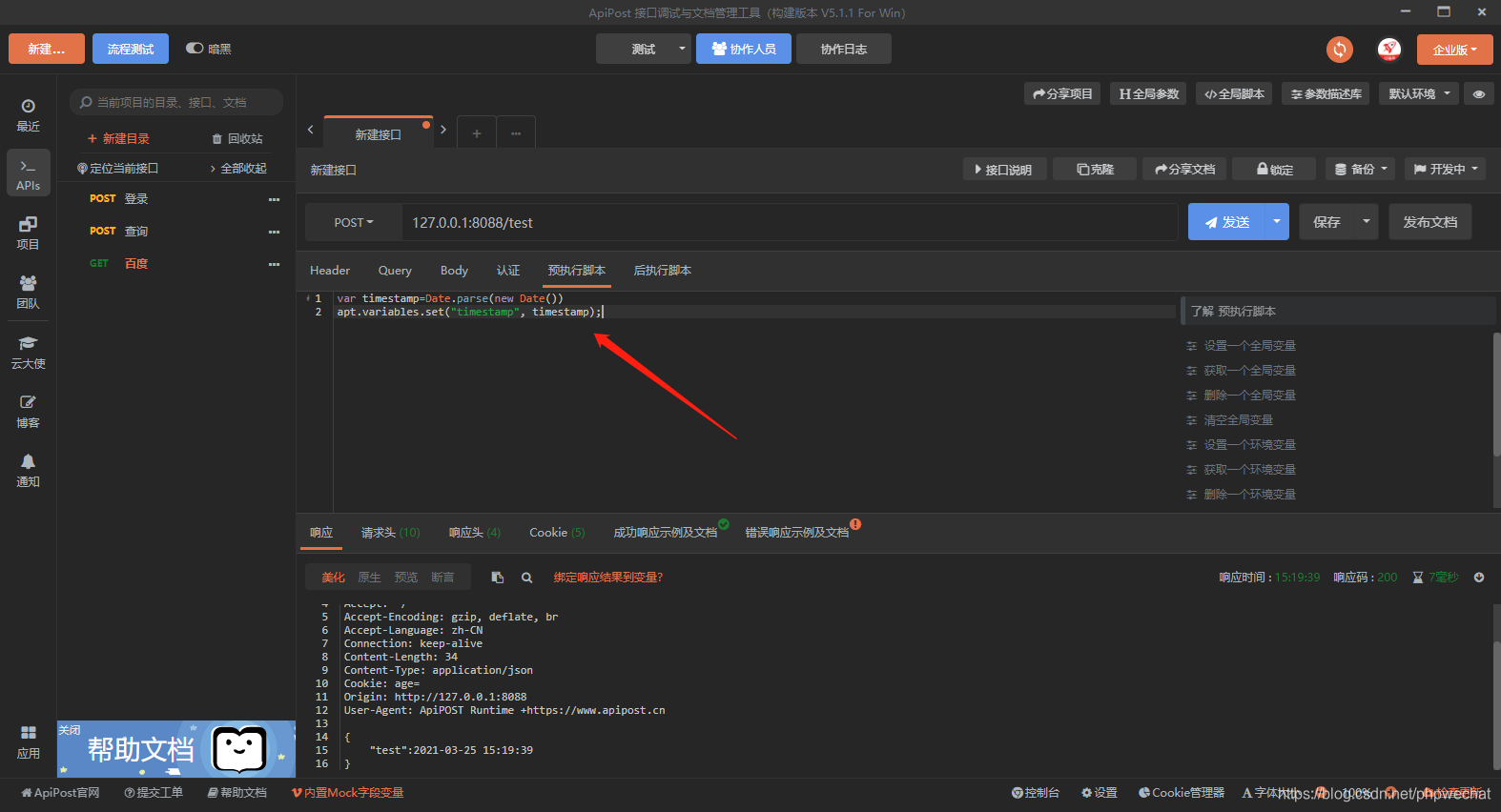Click the 流程测试 button

click(131, 49)
